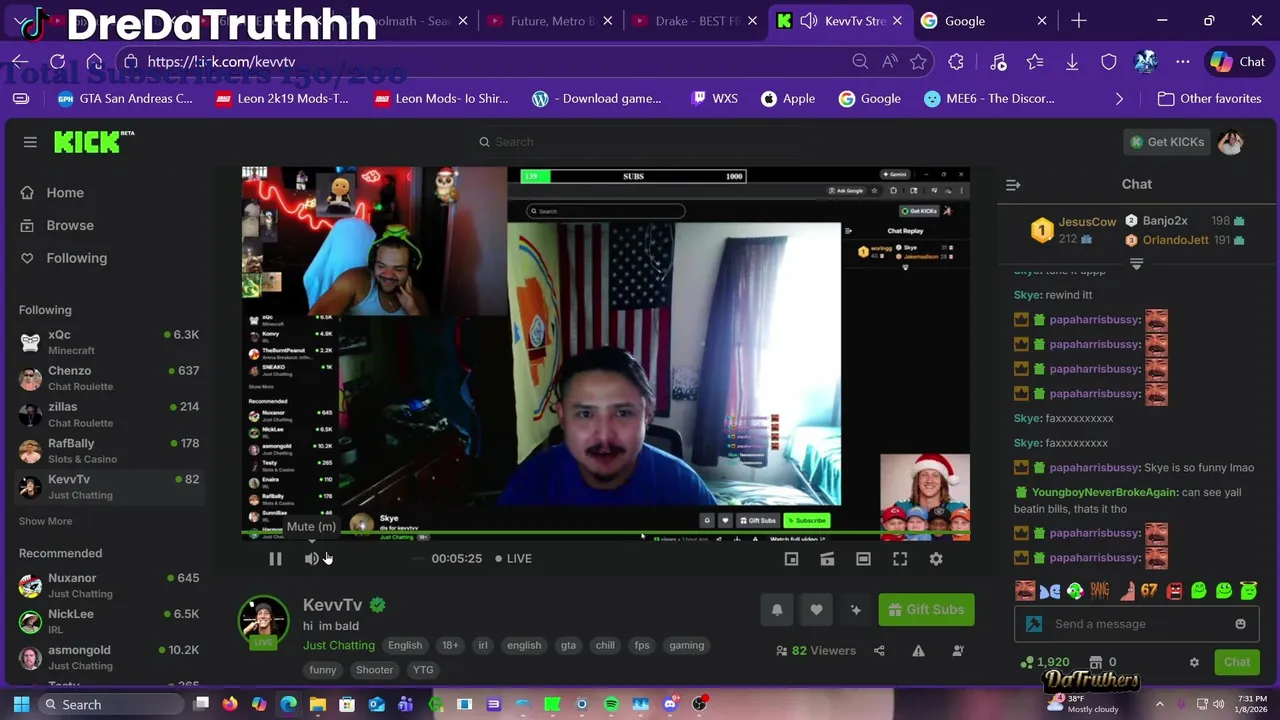Image resolution: width=1280 pixels, height=720 pixels.
Task: Click the user icon next to report
Action: pos(958,651)
